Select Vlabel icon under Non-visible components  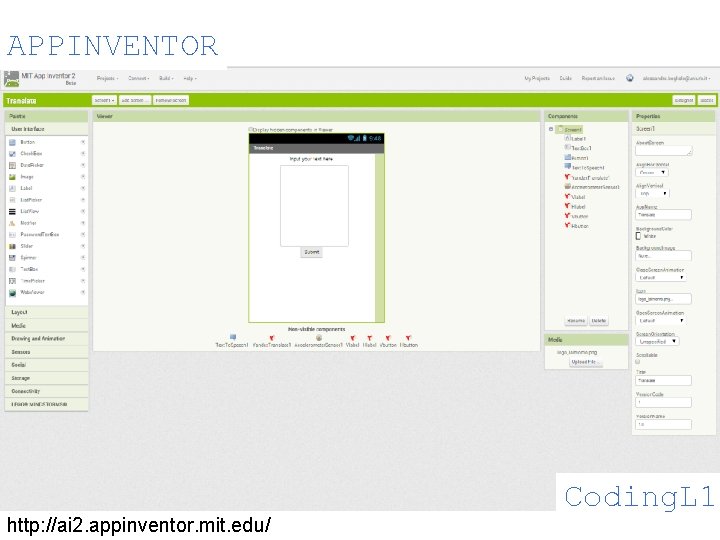[x=353, y=338]
